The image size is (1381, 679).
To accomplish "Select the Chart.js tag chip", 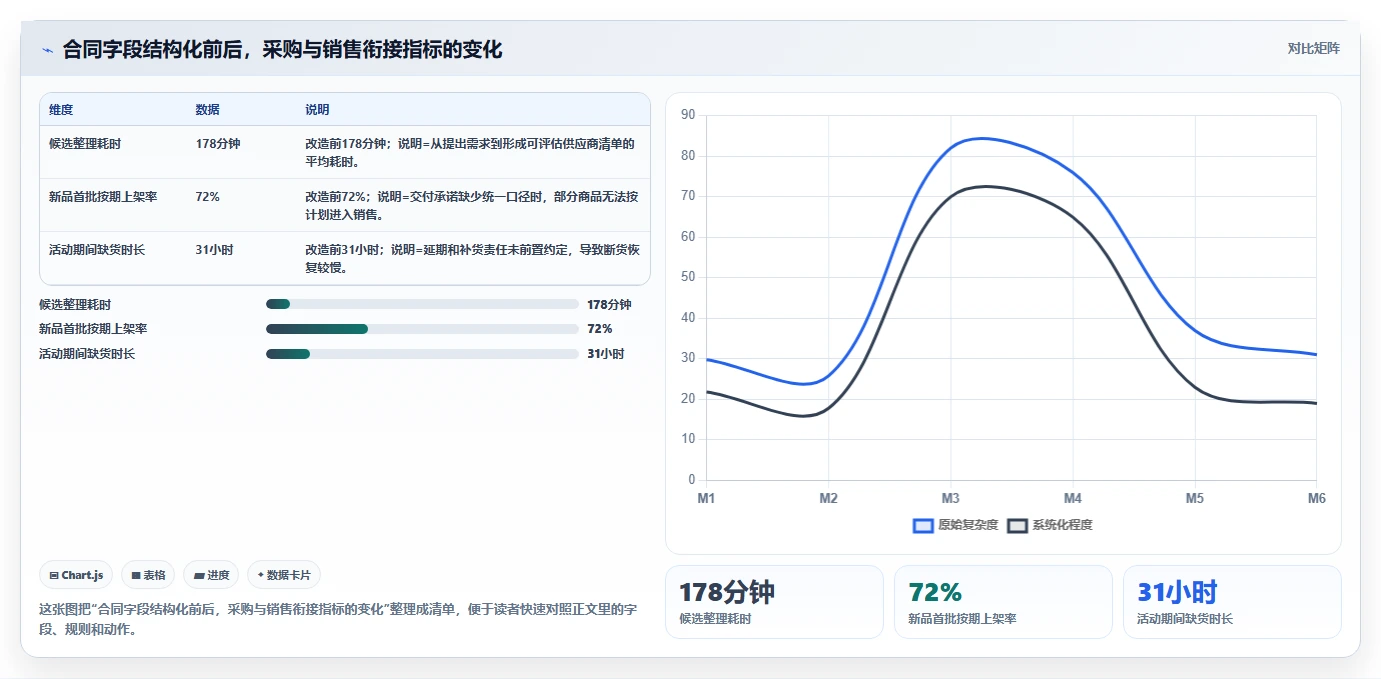I will 77,575.
